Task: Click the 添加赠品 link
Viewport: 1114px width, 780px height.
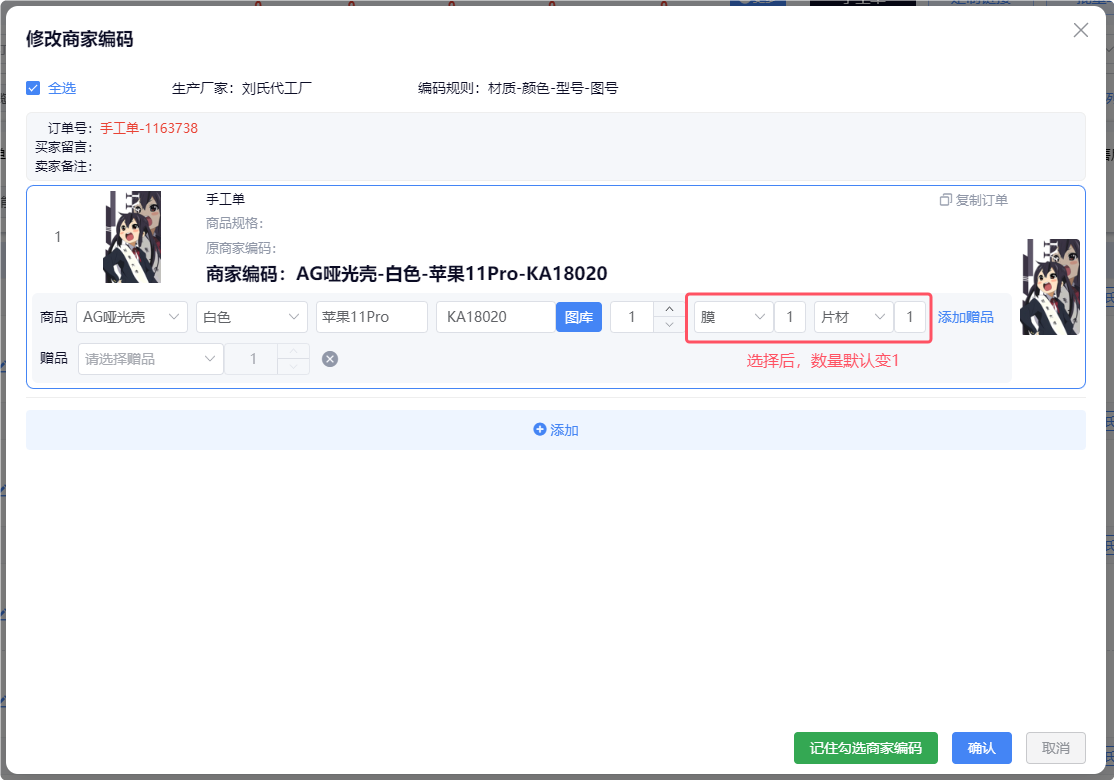Action: pyautogui.click(x=965, y=317)
